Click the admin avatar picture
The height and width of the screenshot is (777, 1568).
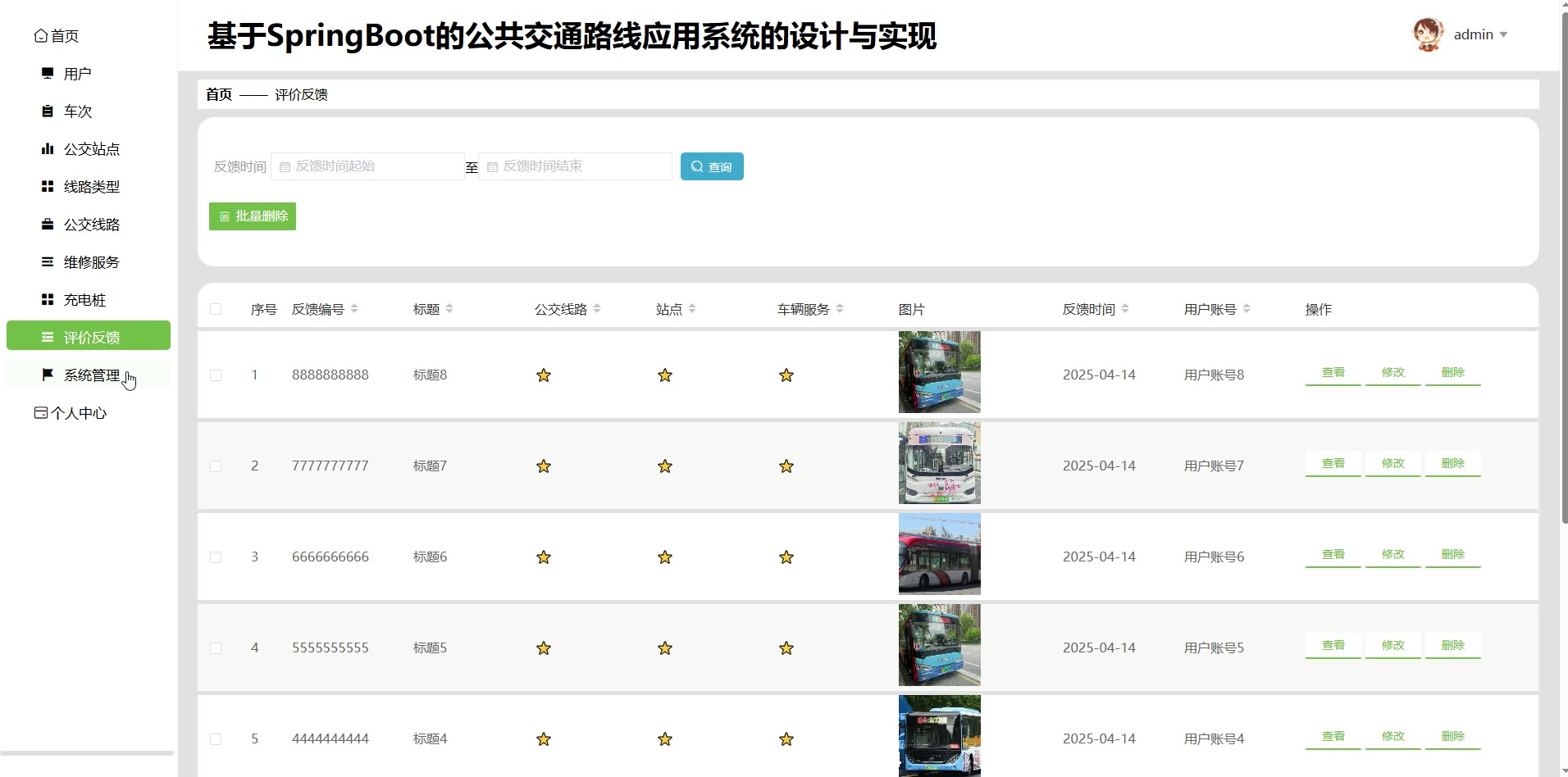pyautogui.click(x=1428, y=34)
